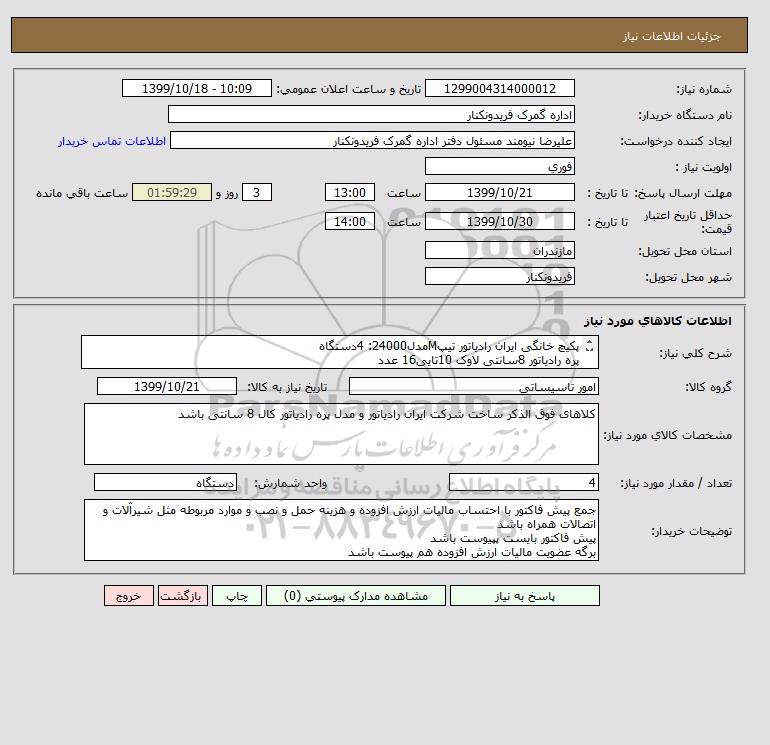Click the price validity date 1399/10/30
770x745 pixels.
coord(499,221)
